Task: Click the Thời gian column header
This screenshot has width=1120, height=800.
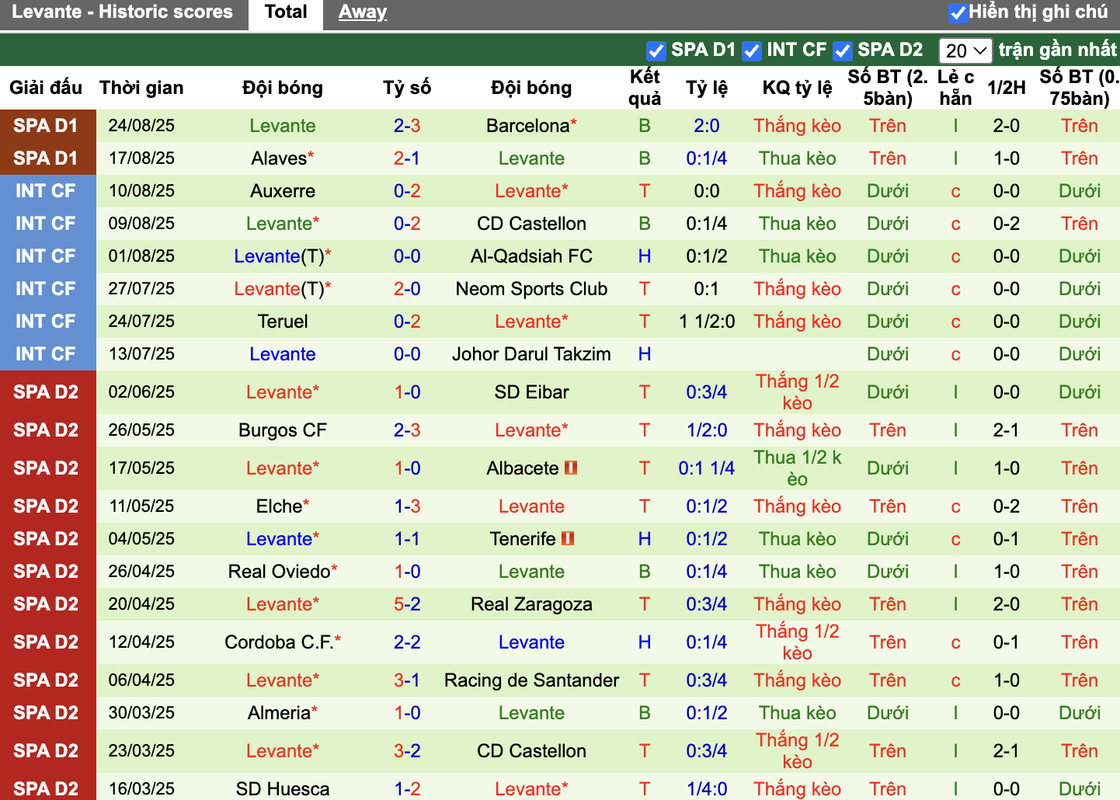Action: click(x=141, y=88)
